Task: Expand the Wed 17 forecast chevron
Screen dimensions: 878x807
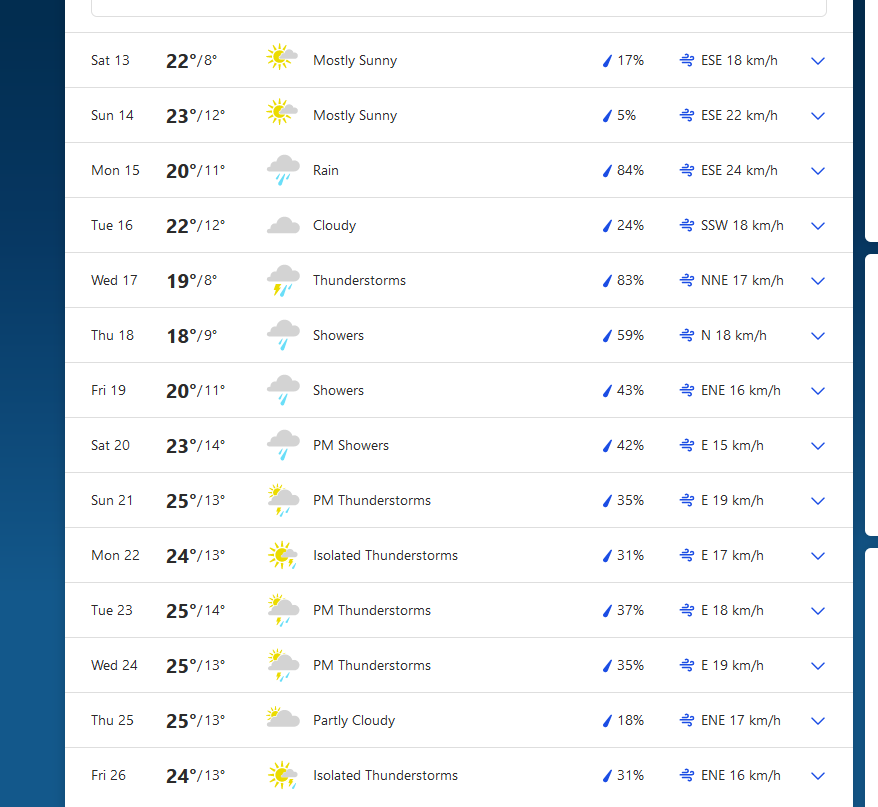Action: pyautogui.click(x=818, y=281)
